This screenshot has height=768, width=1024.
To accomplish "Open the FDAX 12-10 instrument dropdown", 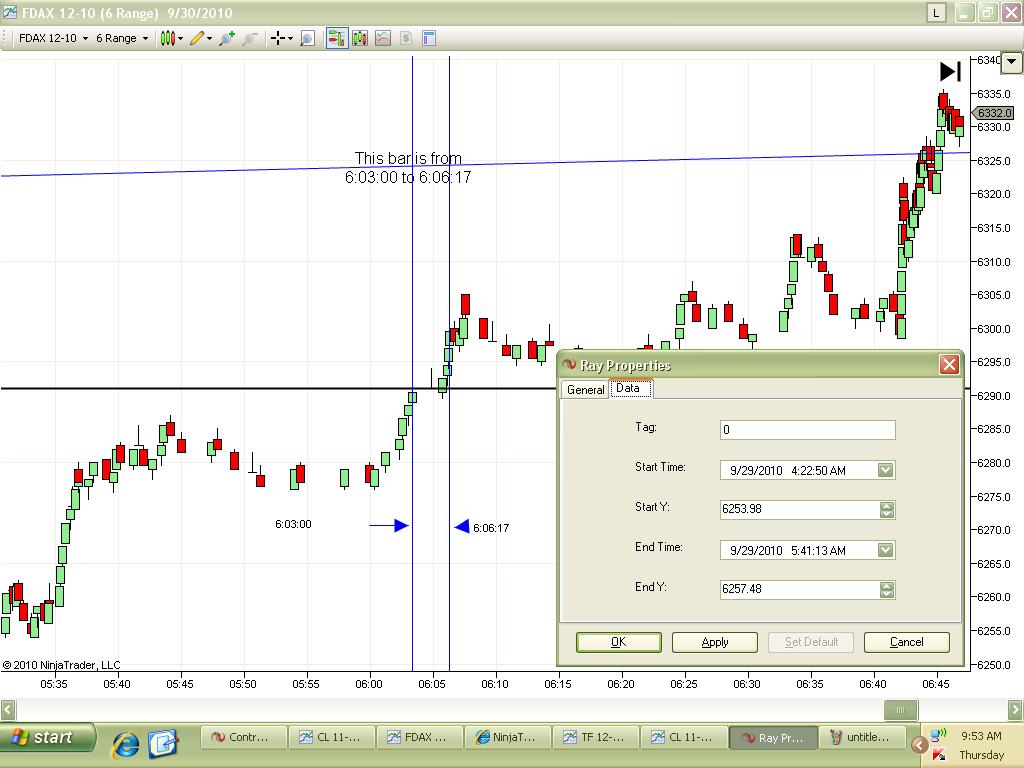I will coord(53,39).
